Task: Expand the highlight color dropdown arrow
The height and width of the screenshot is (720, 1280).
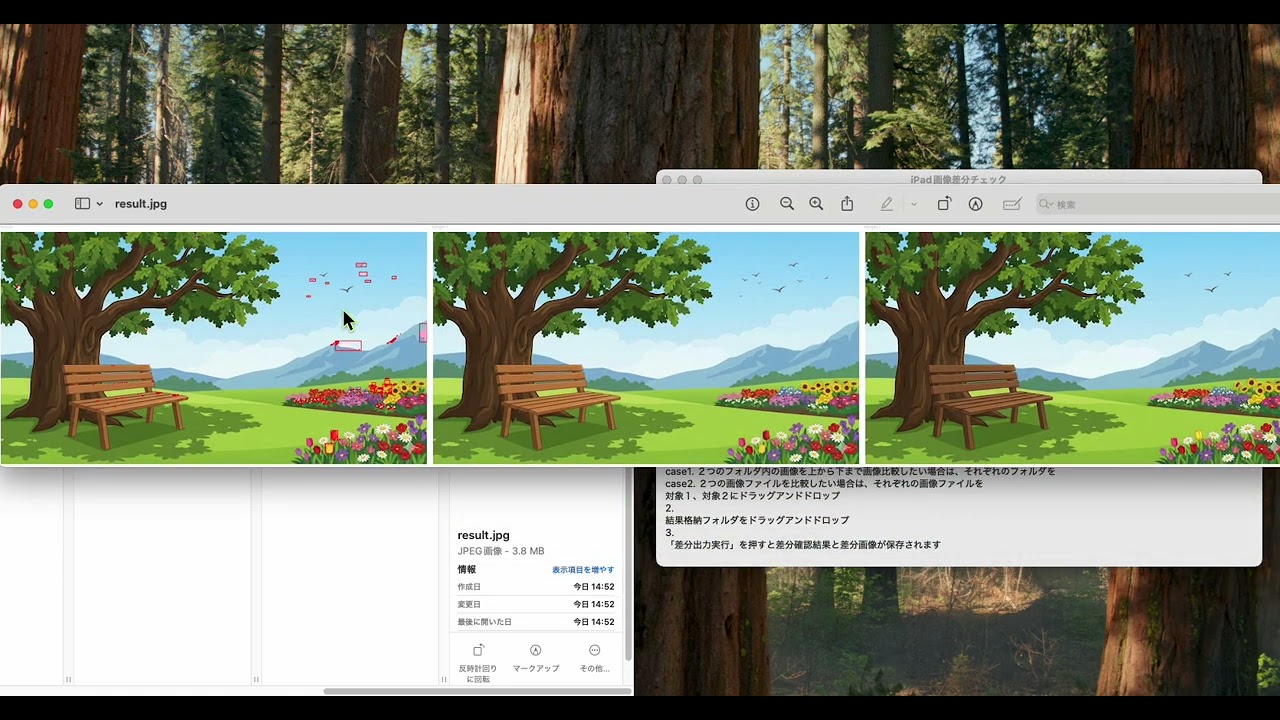Action: (x=913, y=204)
